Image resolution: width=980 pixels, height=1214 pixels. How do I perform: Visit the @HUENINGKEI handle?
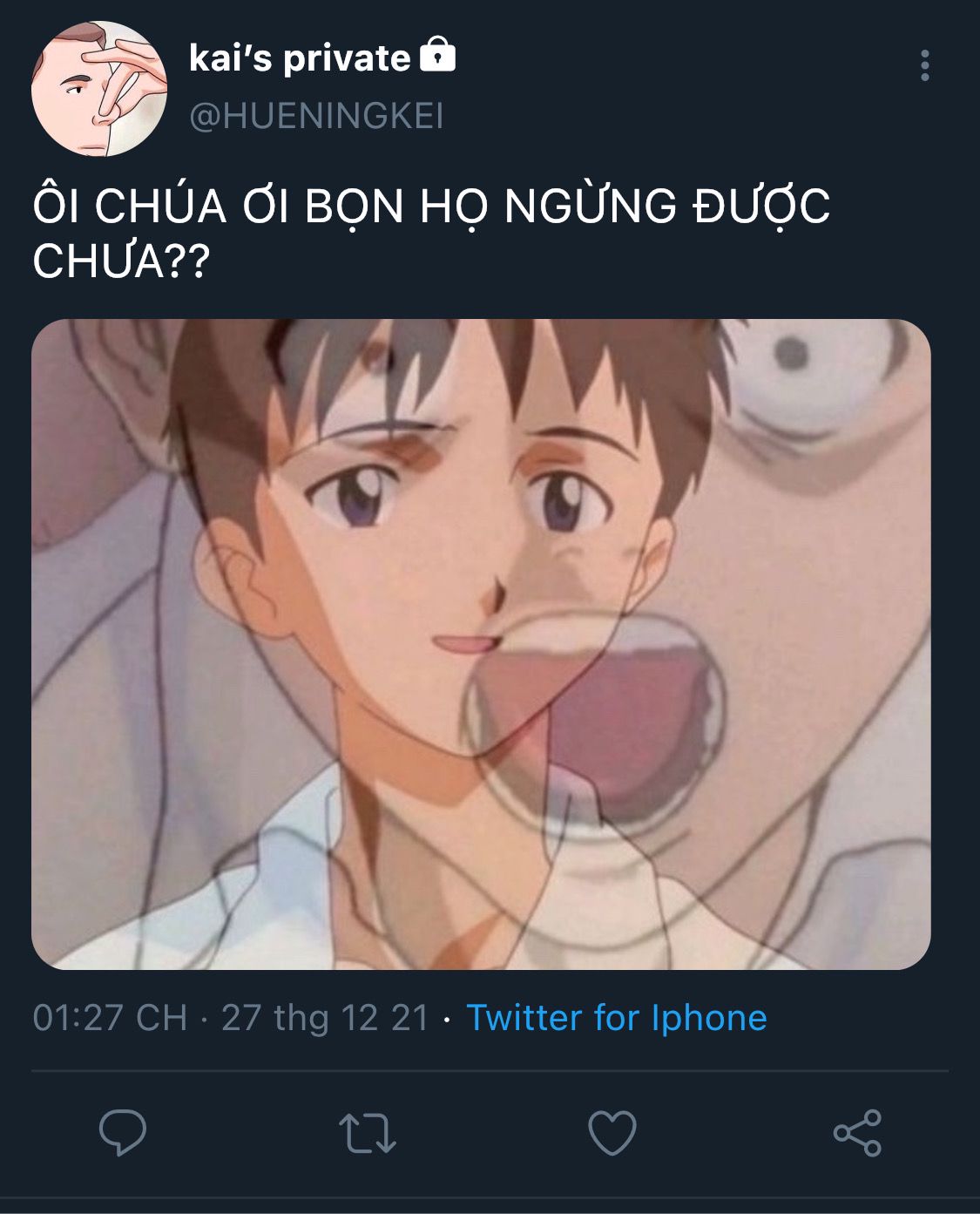tap(316, 116)
